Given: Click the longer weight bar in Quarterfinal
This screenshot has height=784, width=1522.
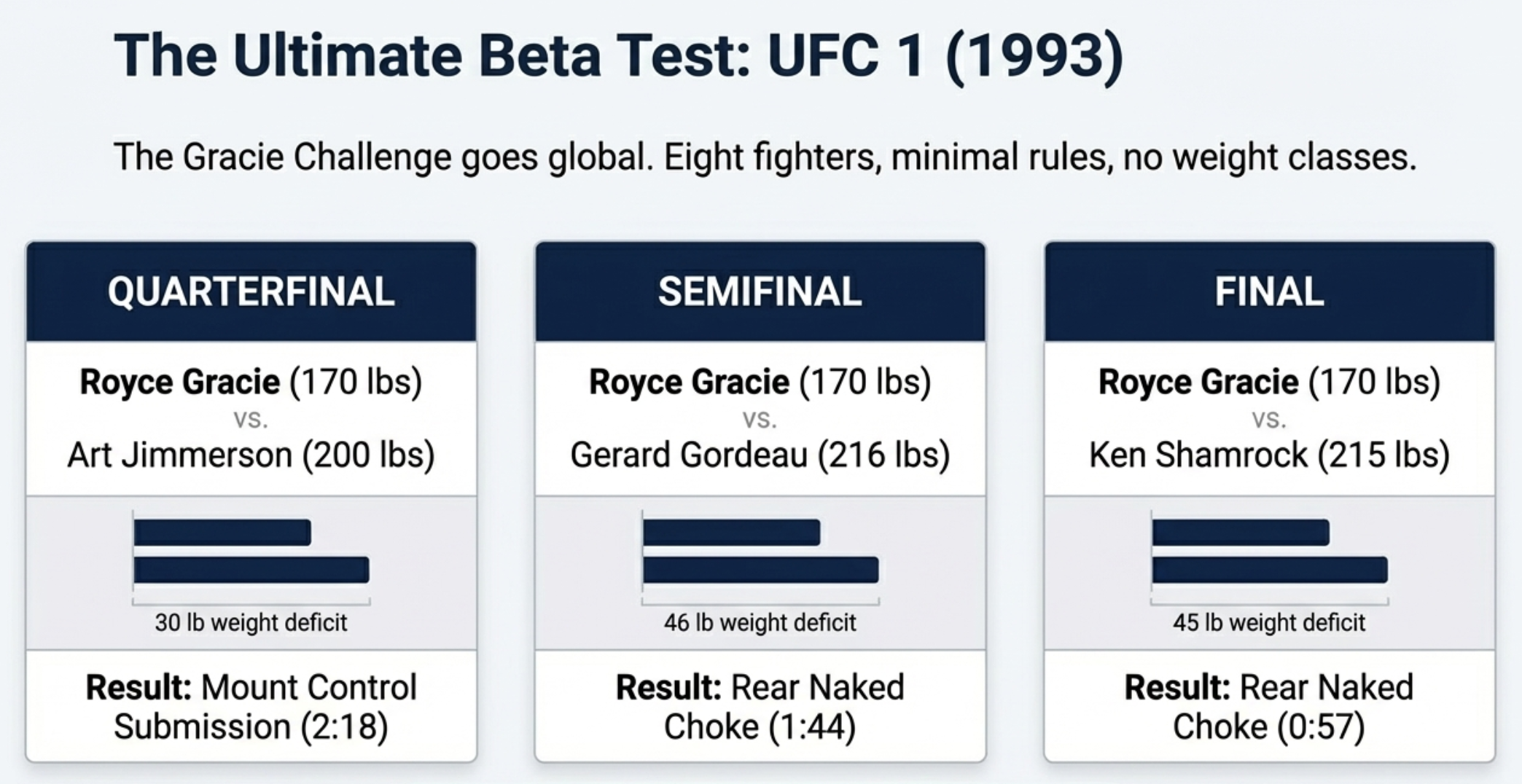Looking at the screenshot, I should [x=251, y=570].
